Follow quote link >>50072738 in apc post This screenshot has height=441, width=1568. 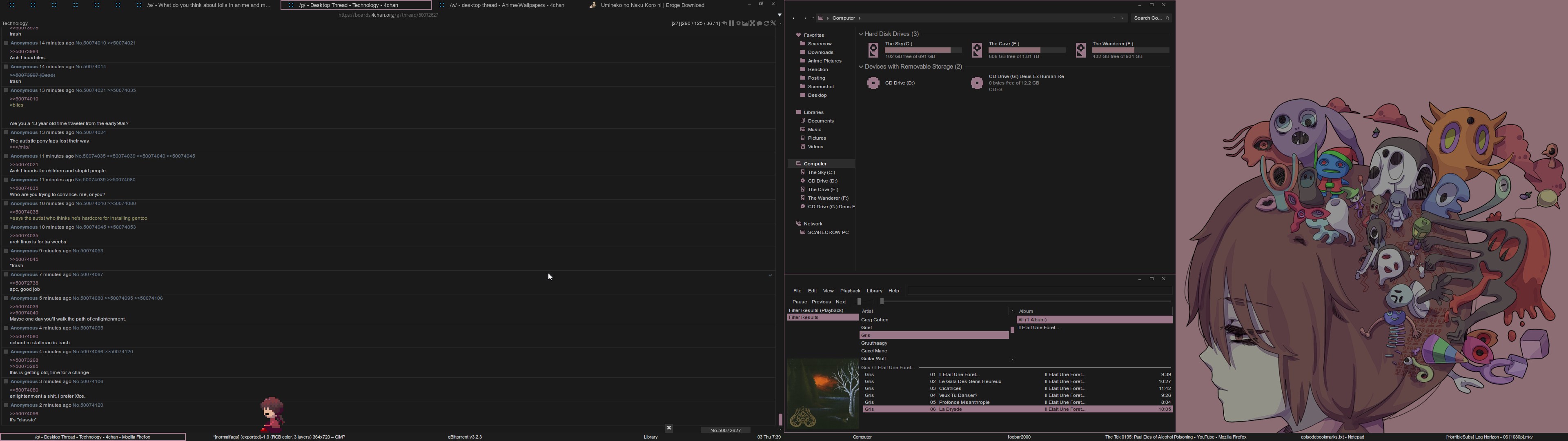click(24, 283)
